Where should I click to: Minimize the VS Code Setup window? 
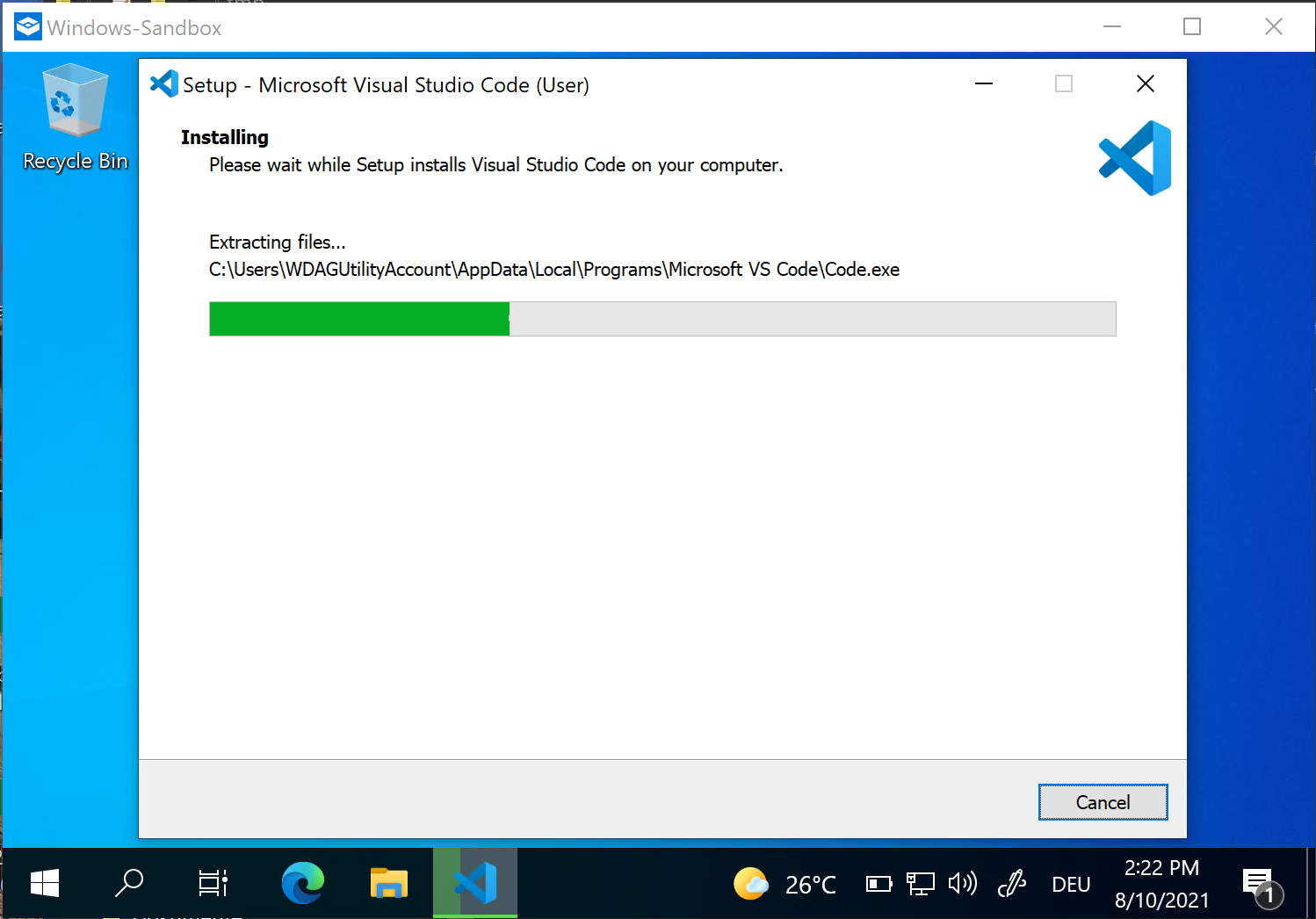coord(984,83)
